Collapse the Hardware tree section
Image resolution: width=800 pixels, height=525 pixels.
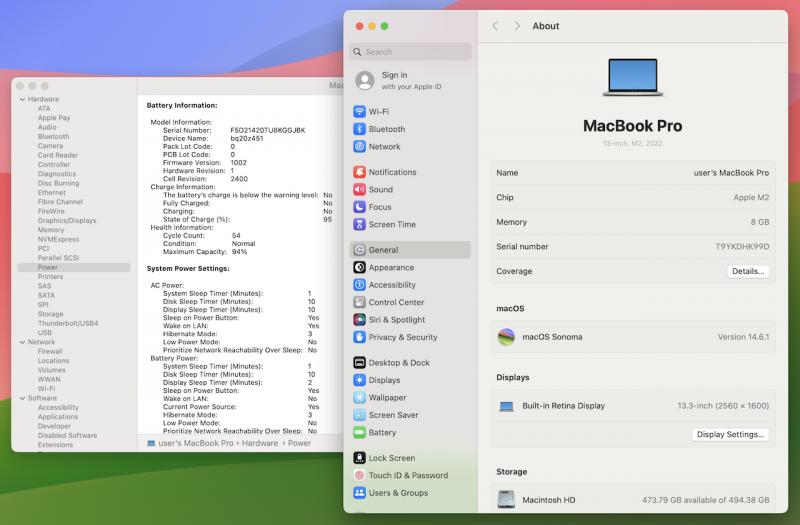22,99
